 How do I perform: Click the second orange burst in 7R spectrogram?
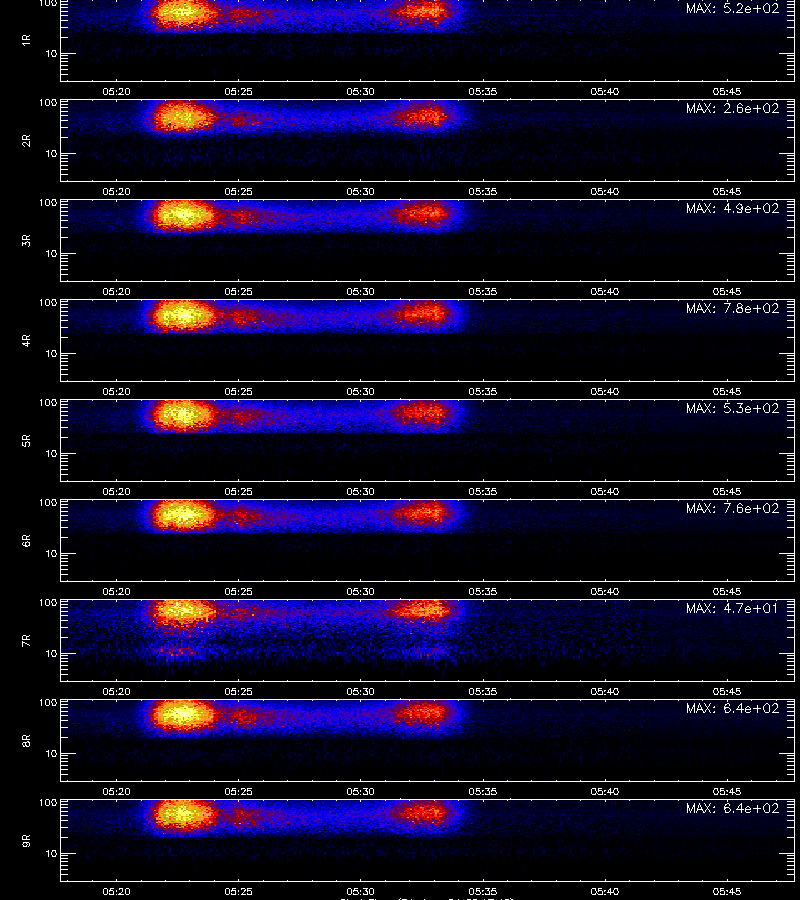pos(422,609)
